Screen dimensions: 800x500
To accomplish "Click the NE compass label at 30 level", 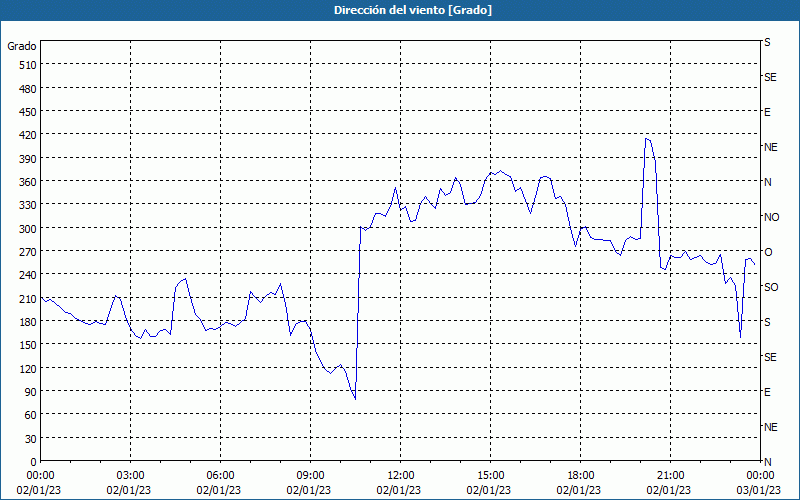I will 771,427.
